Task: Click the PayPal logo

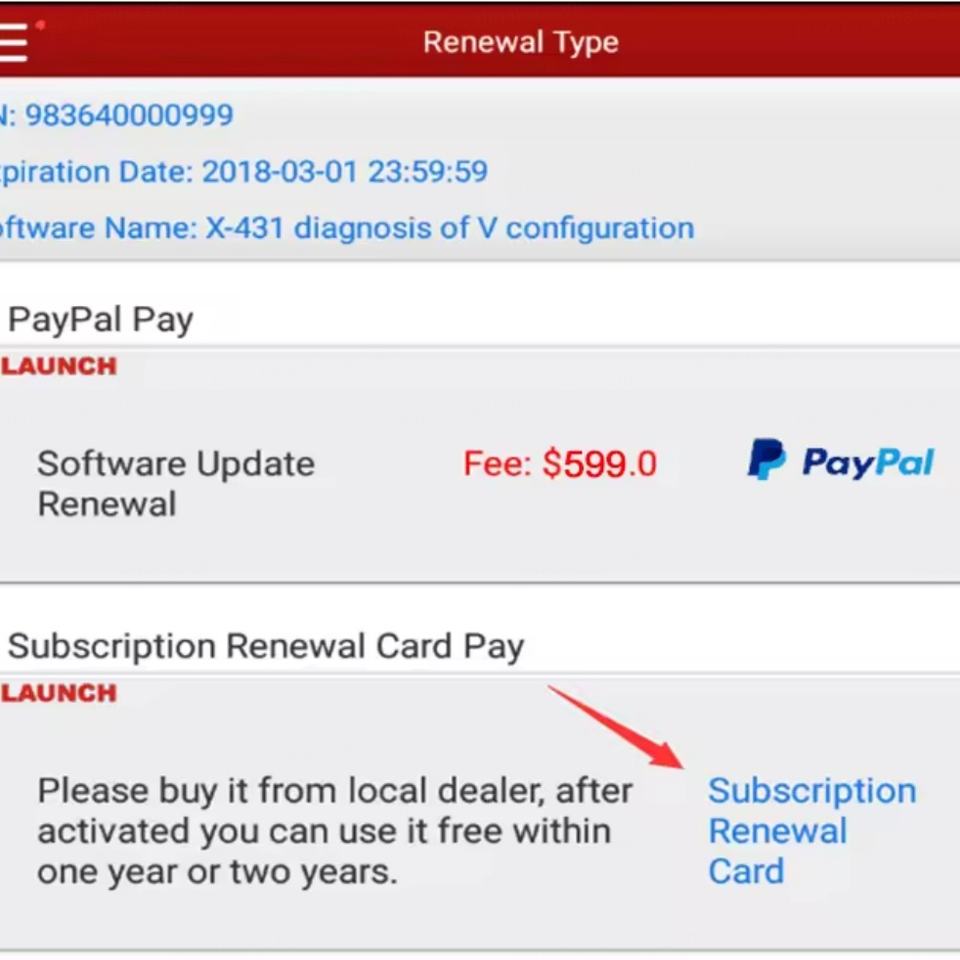Action: point(841,460)
